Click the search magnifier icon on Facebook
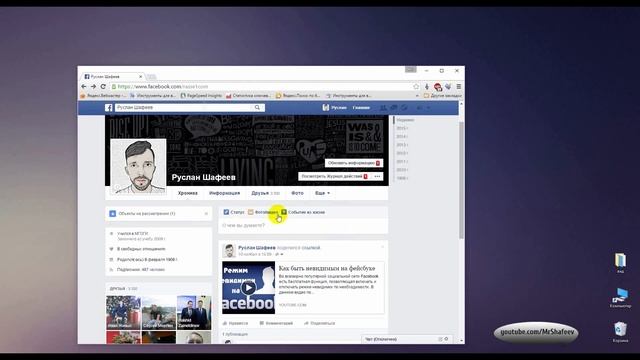The image size is (640, 360). pyautogui.click(x=257, y=107)
